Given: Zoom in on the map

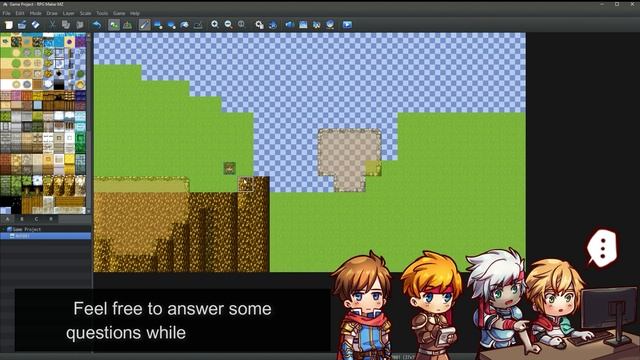Looking at the screenshot, I should pos(215,25).
